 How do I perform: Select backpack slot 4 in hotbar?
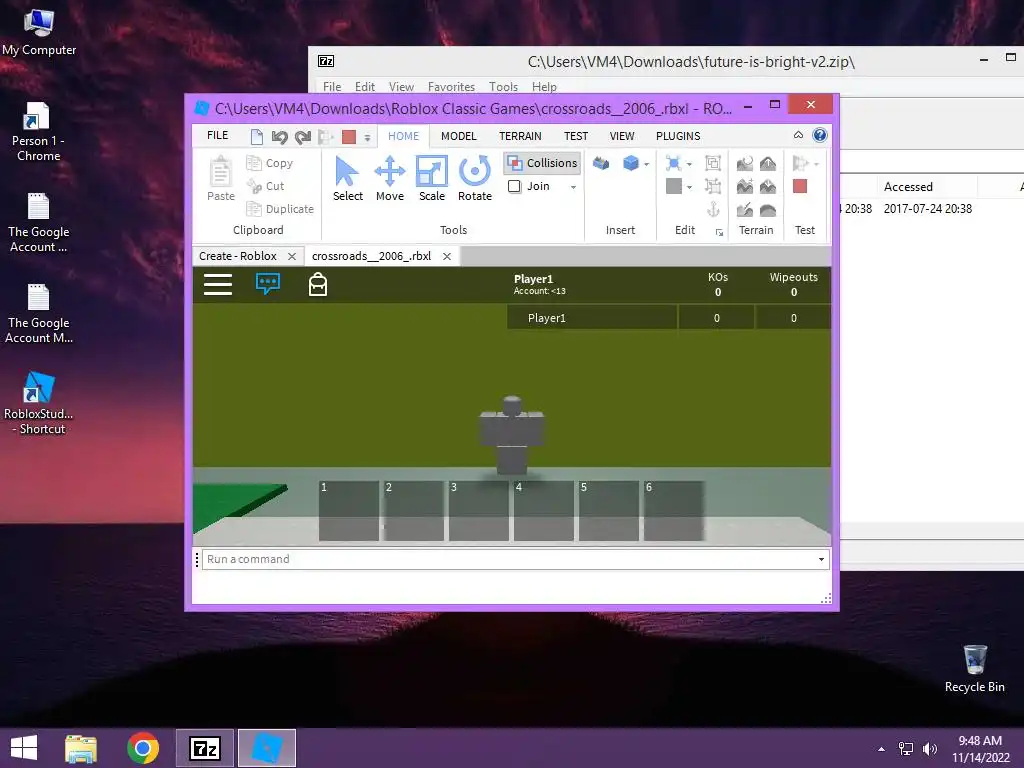(543, 511)
